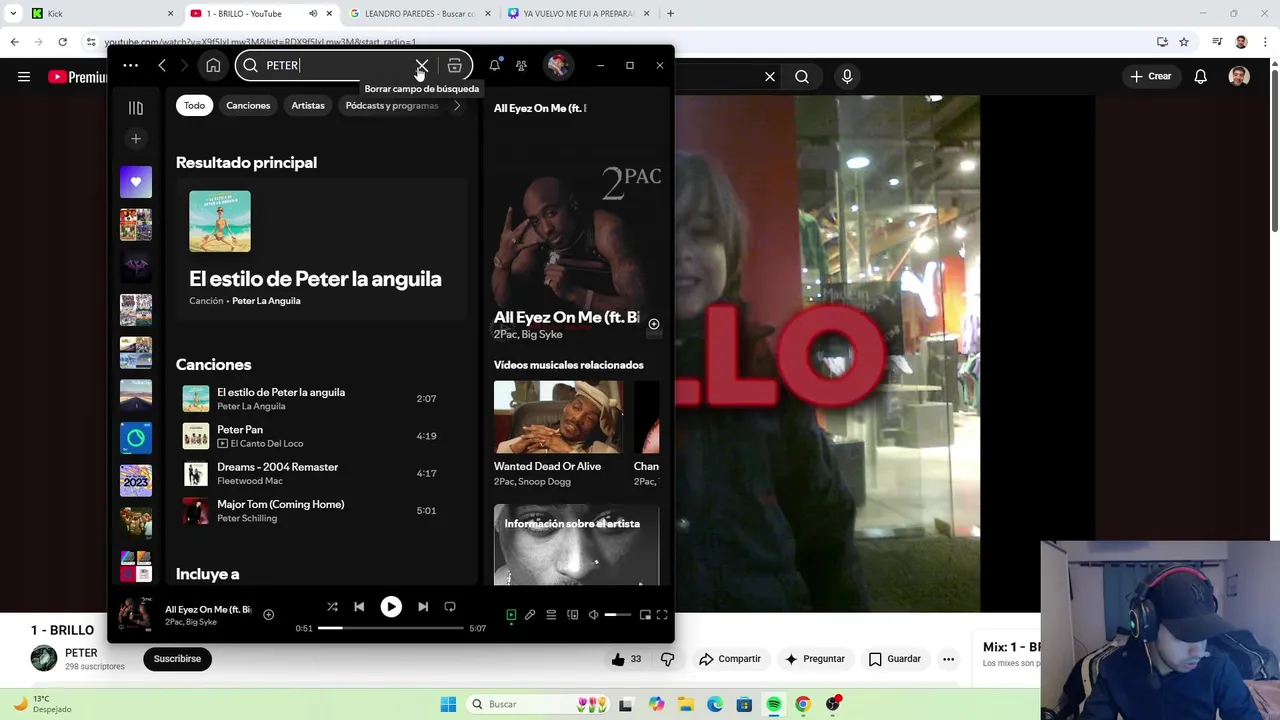Open the Chrome tab search dropdown arrow
Viewport: 1280px width, 720px height.
(x=13, y=14)
